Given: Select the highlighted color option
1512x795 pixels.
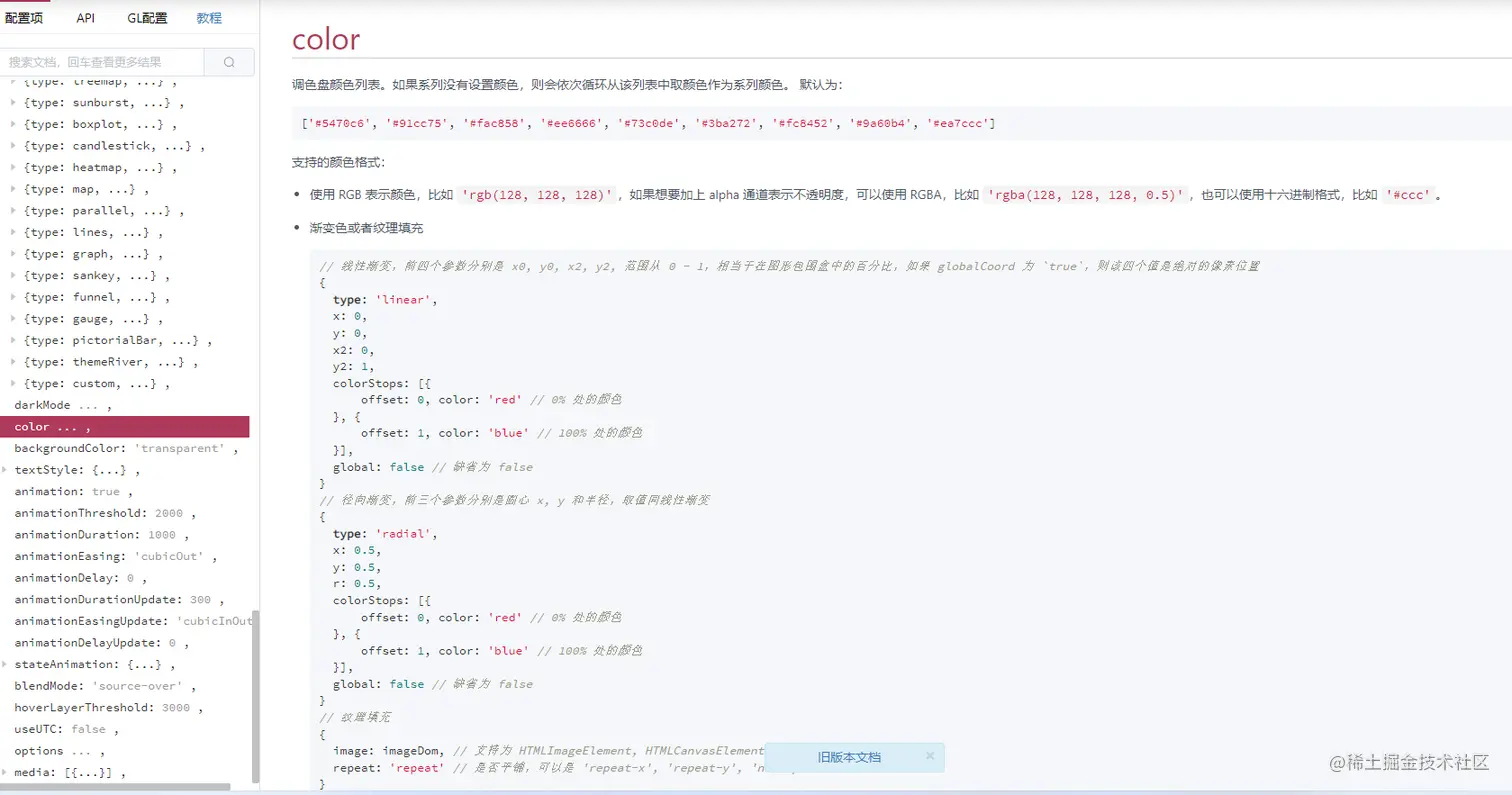Looking at the screenshot, I should [124, 427].
